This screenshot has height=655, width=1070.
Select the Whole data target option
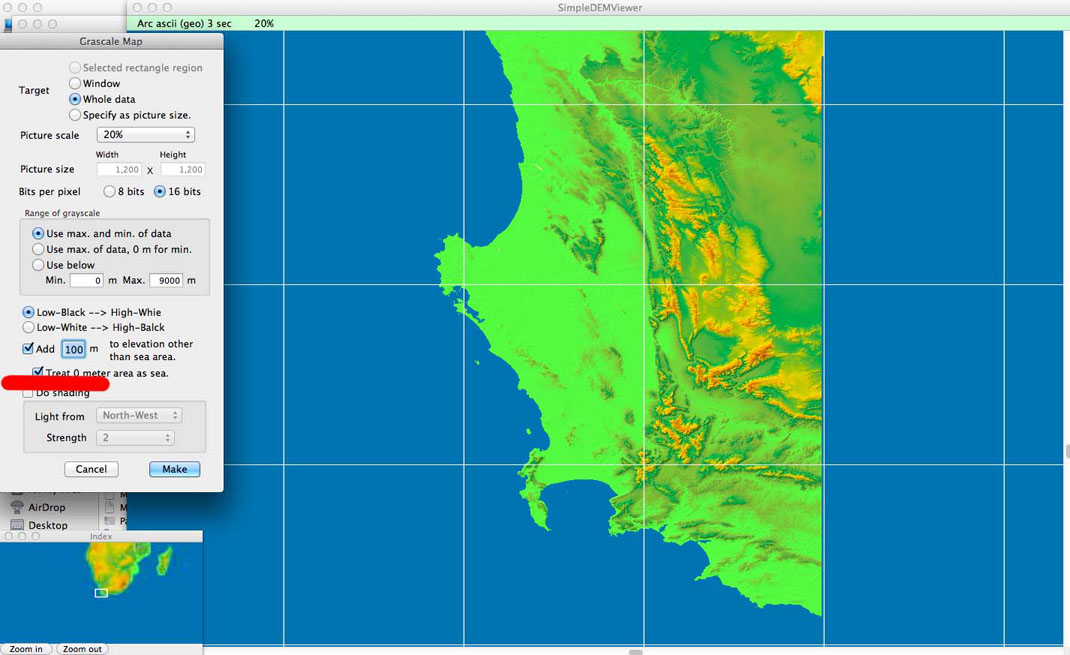(75, 99)
